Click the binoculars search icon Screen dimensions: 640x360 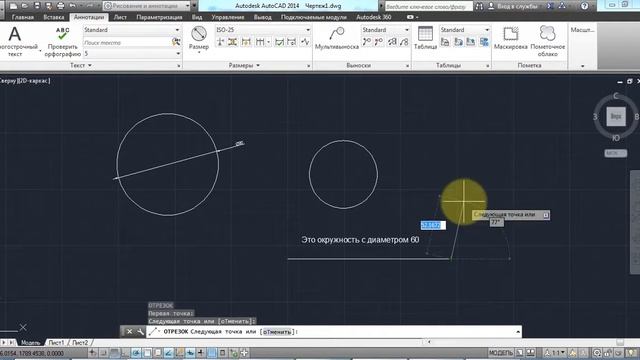[x=479, y=6]
